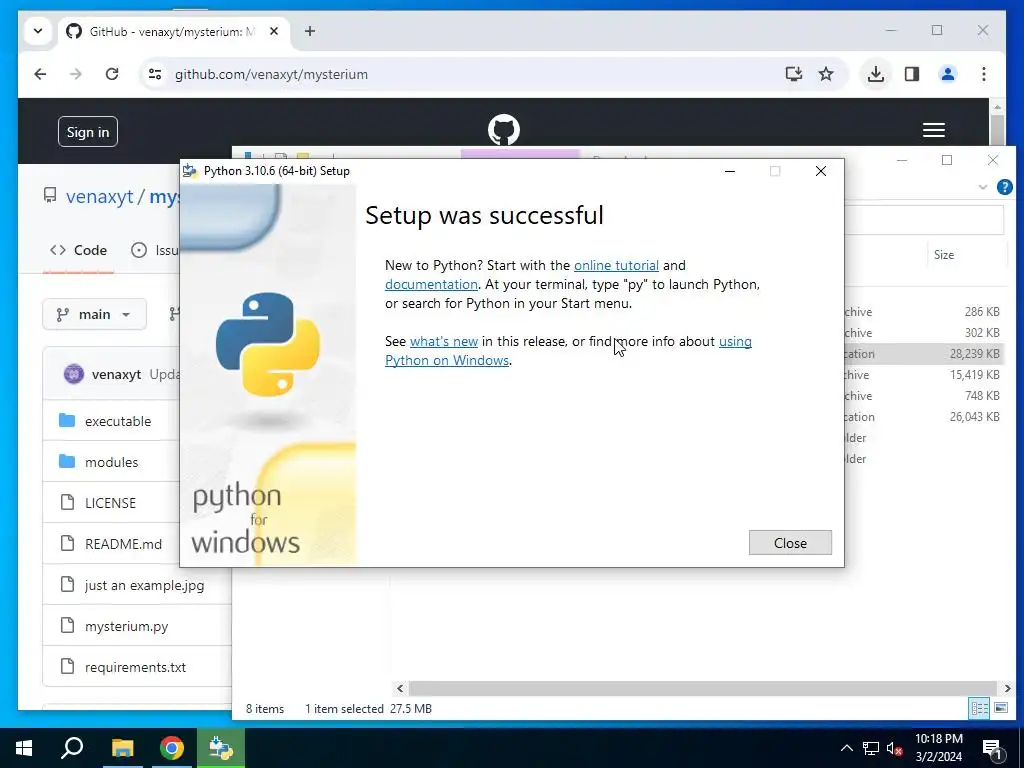Click the modules folder icon
The image size is (1024, 768).
[67, 461]
